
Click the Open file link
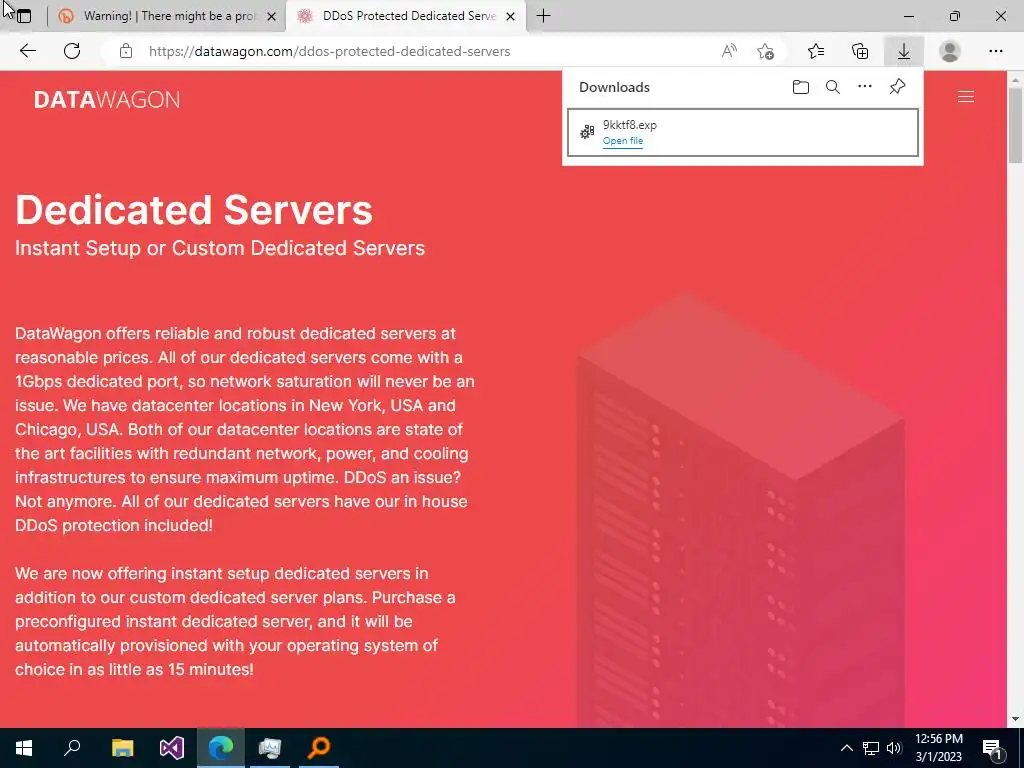622,141
